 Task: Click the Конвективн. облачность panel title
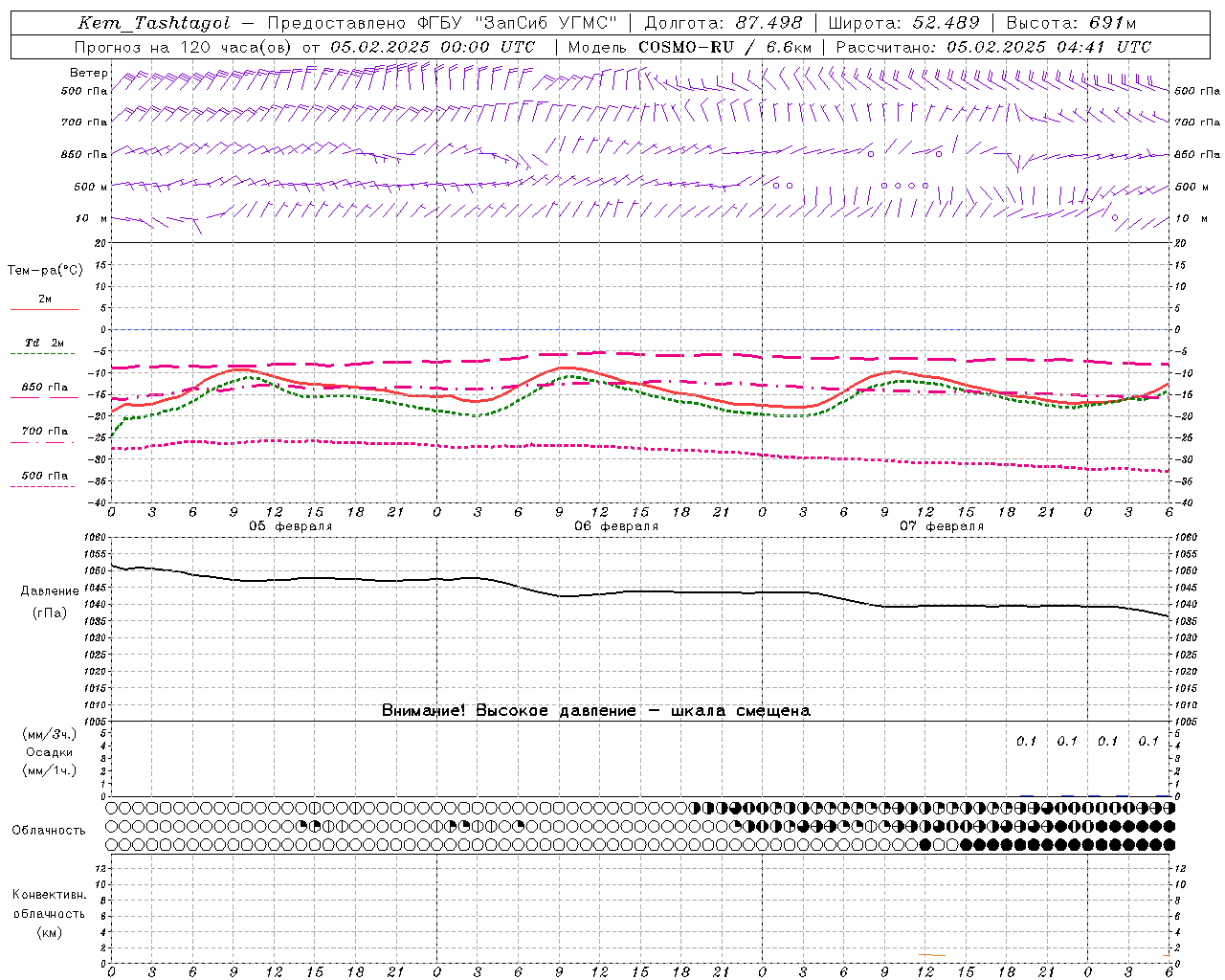(49, 904)
